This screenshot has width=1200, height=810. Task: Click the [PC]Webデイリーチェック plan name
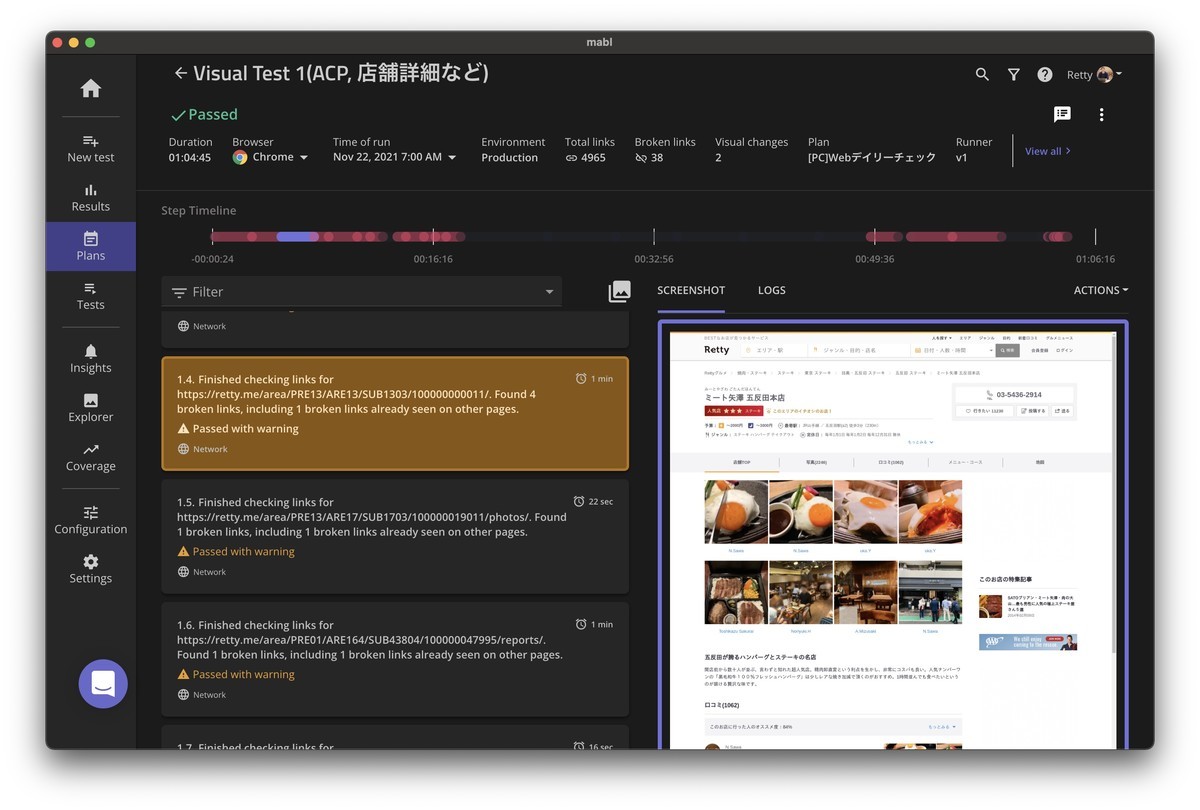pyautogui.click(x=872, y=158)
